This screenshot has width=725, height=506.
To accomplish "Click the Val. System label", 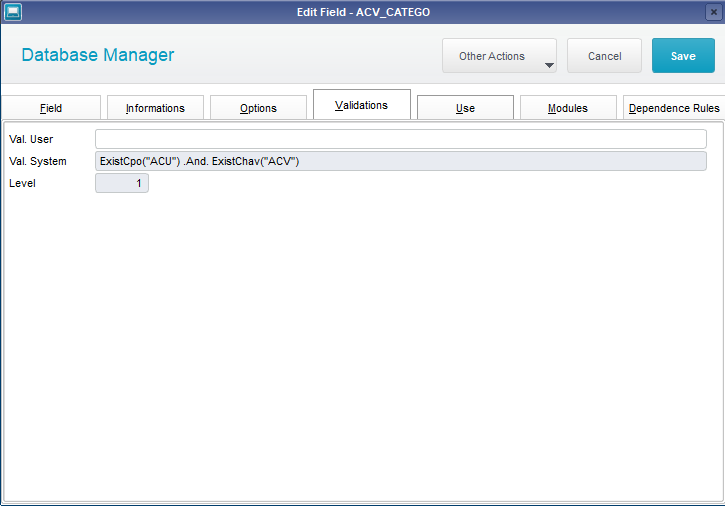I will point(38,161).
